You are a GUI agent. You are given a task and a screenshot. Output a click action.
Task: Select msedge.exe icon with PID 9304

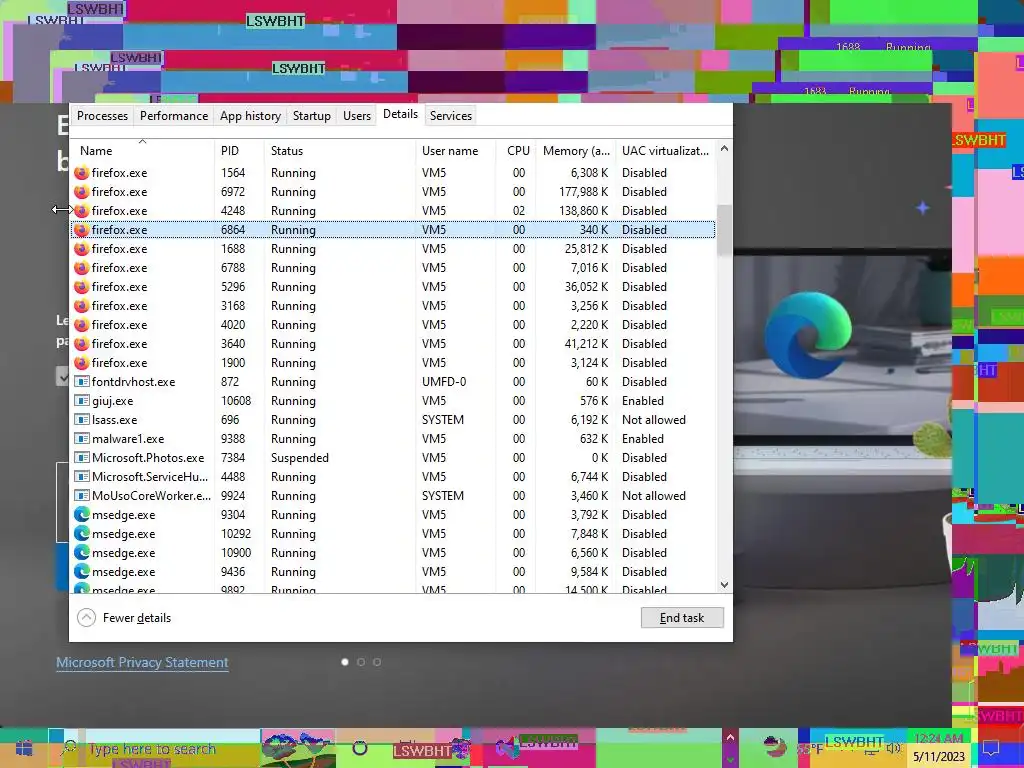(82, 515)
